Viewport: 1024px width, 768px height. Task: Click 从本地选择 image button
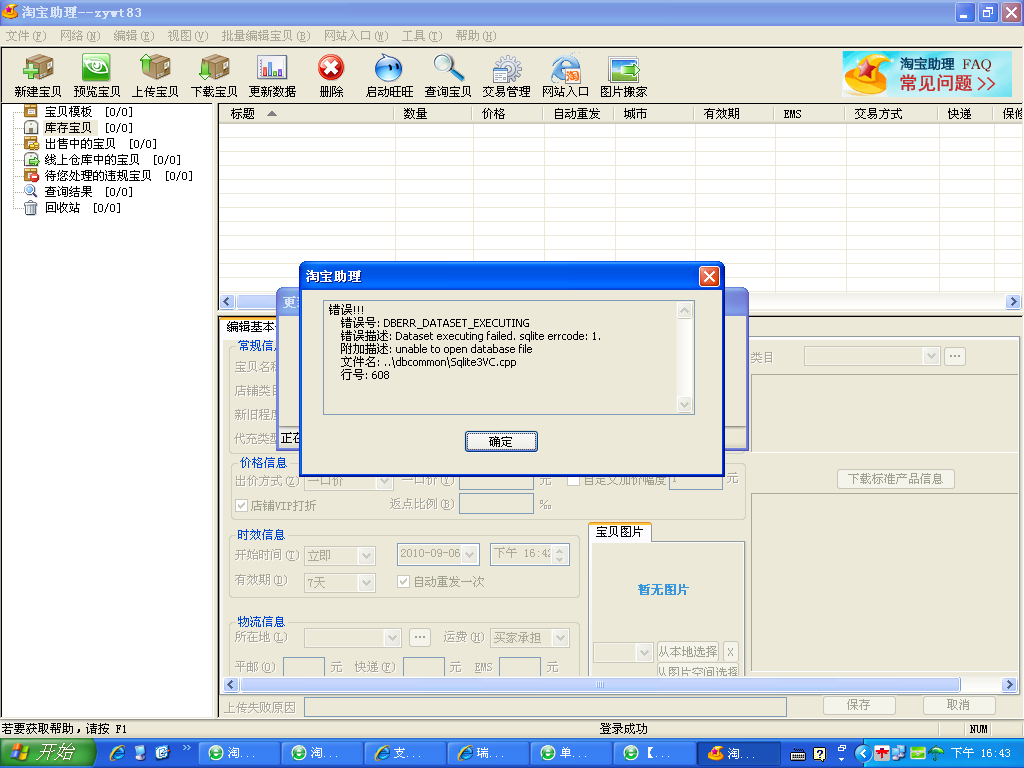click(x=687, y=651)
